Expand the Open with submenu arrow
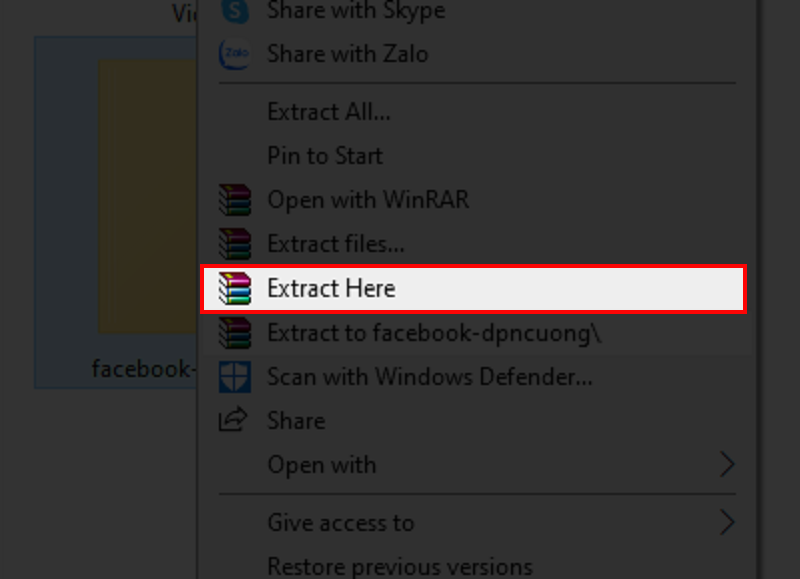Image resolution: width=800 pixels, height=579 pixels. click(727, 464)
